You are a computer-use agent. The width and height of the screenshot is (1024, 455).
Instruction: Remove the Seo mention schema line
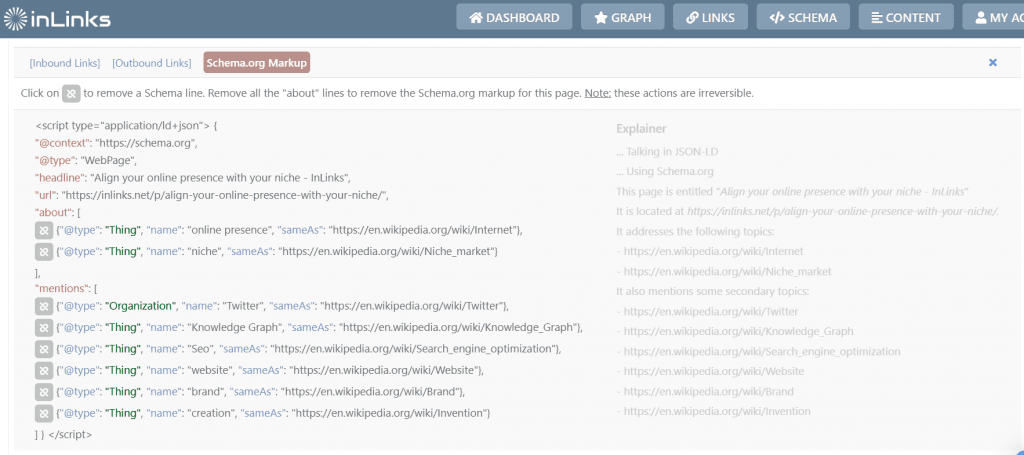pos(44,349)
